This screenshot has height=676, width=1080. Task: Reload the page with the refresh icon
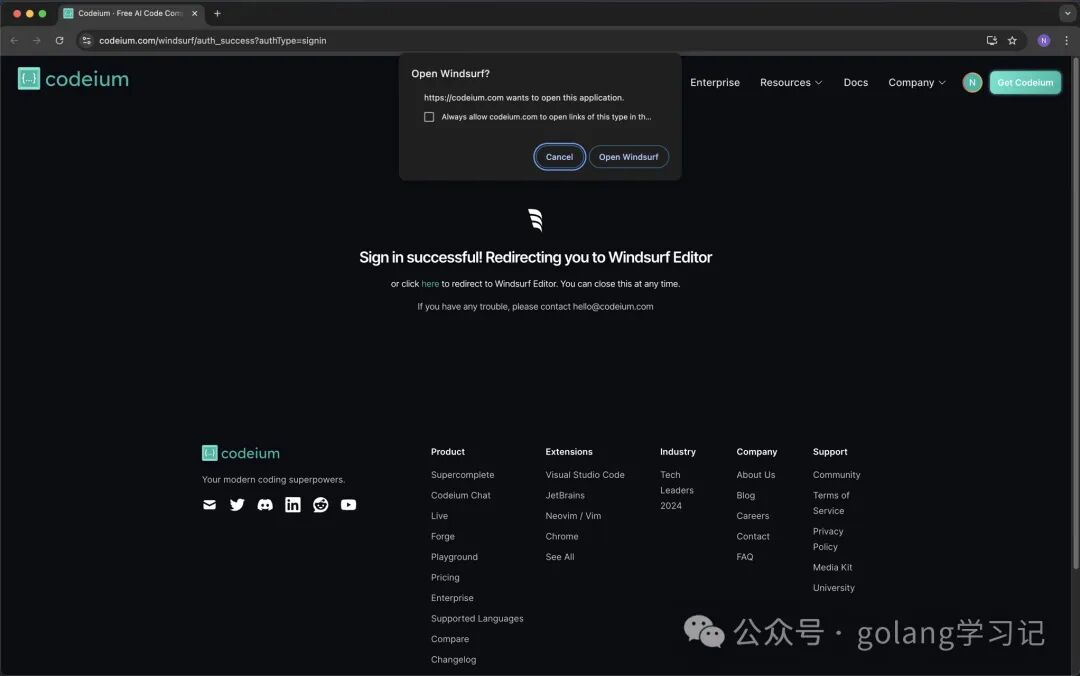pyautogui.click(x=59, y=41)
